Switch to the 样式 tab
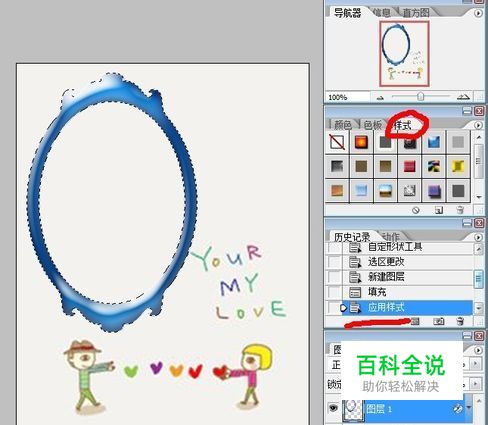Image resolution: width=488 pixels, height=425 pixels. tap(403, 125)
